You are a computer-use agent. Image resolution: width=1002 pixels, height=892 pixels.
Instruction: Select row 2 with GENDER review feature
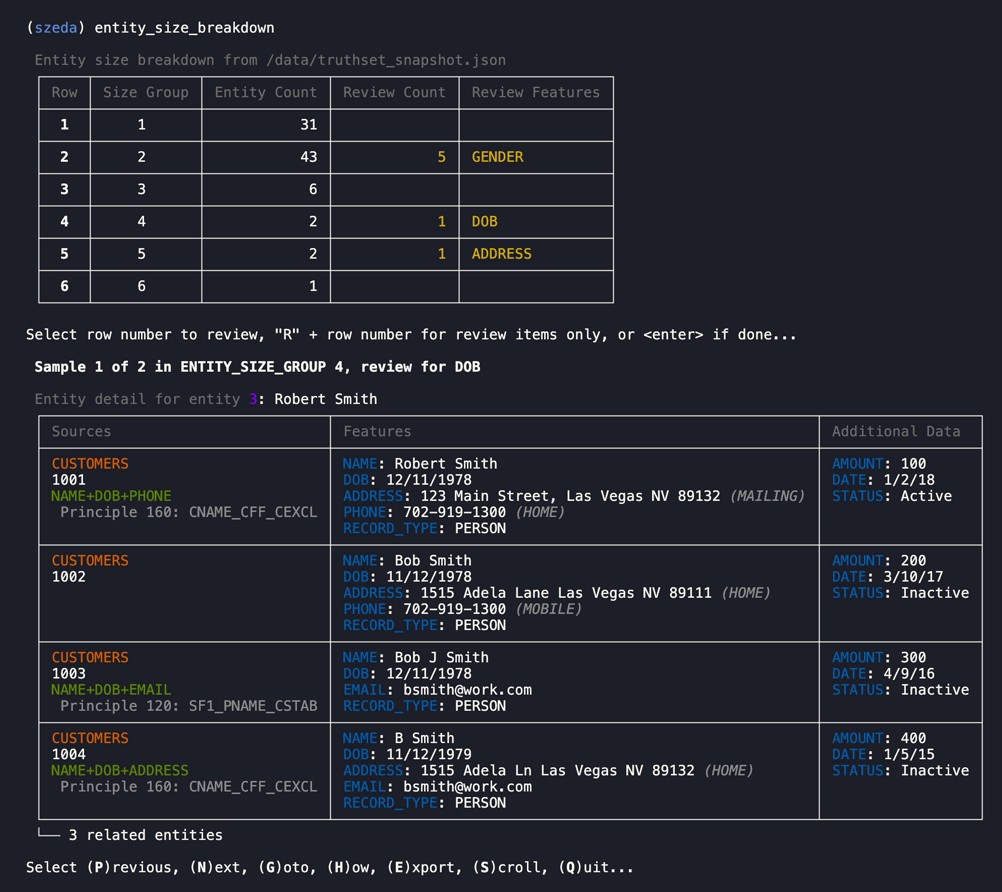(x=64, y=157)
